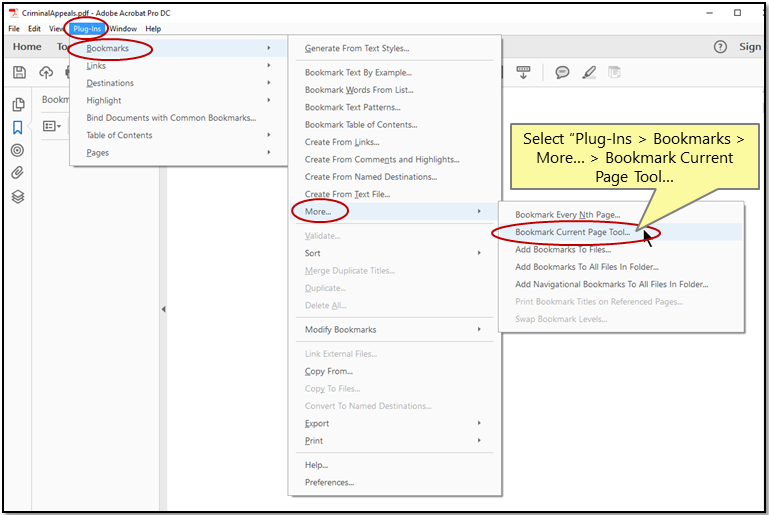Select Create From Comments and Highlights

(x=382, y=159)
